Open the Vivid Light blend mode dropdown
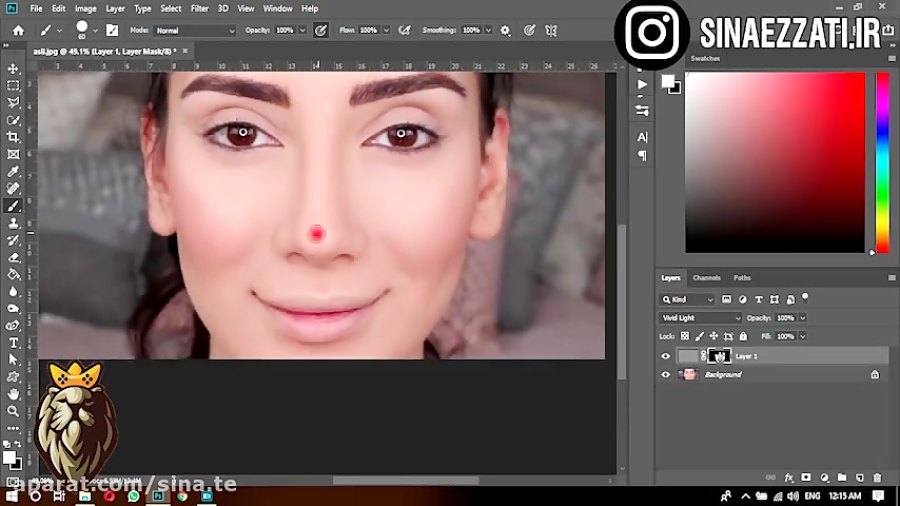Image resolution: width=900 pixels, height=506 pixels. pos(700,318)
